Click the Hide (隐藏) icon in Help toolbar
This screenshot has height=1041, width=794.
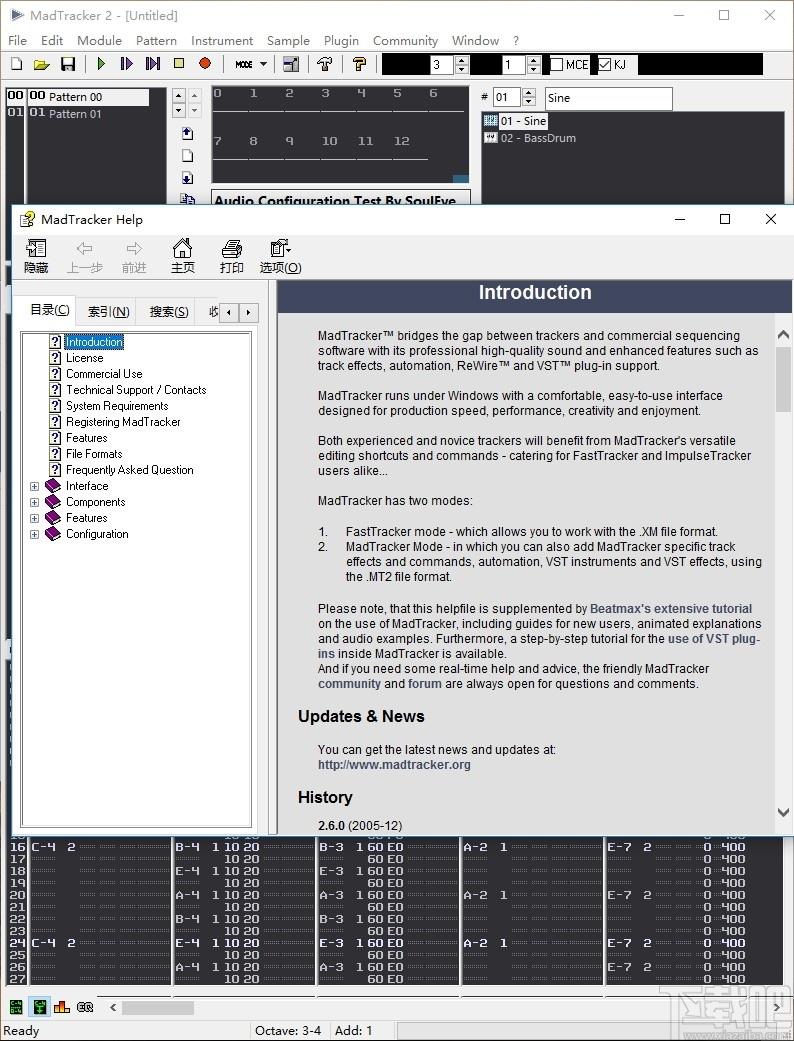(x=36, y=256)
